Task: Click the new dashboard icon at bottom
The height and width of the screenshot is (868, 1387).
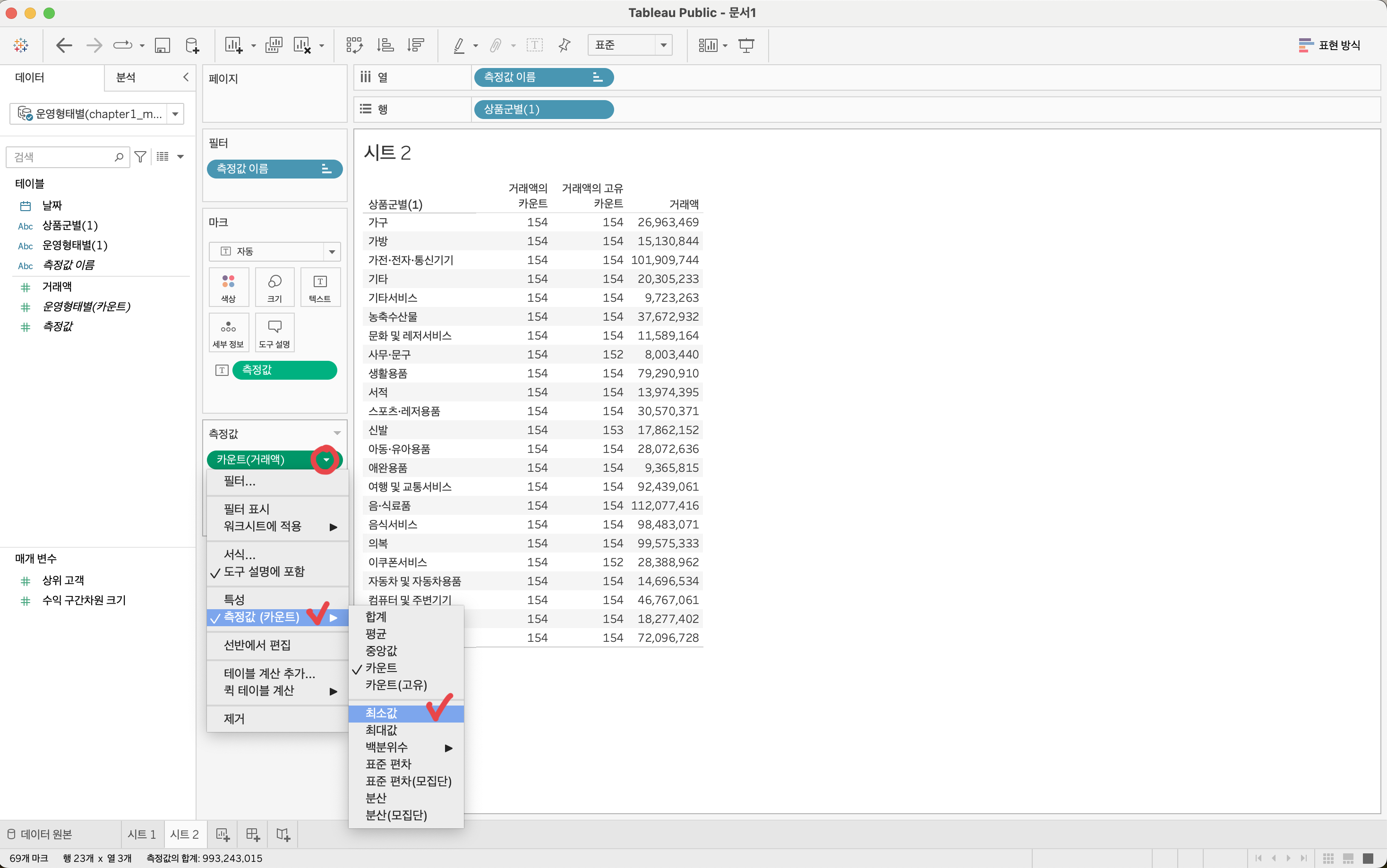Action: (253, 834)
